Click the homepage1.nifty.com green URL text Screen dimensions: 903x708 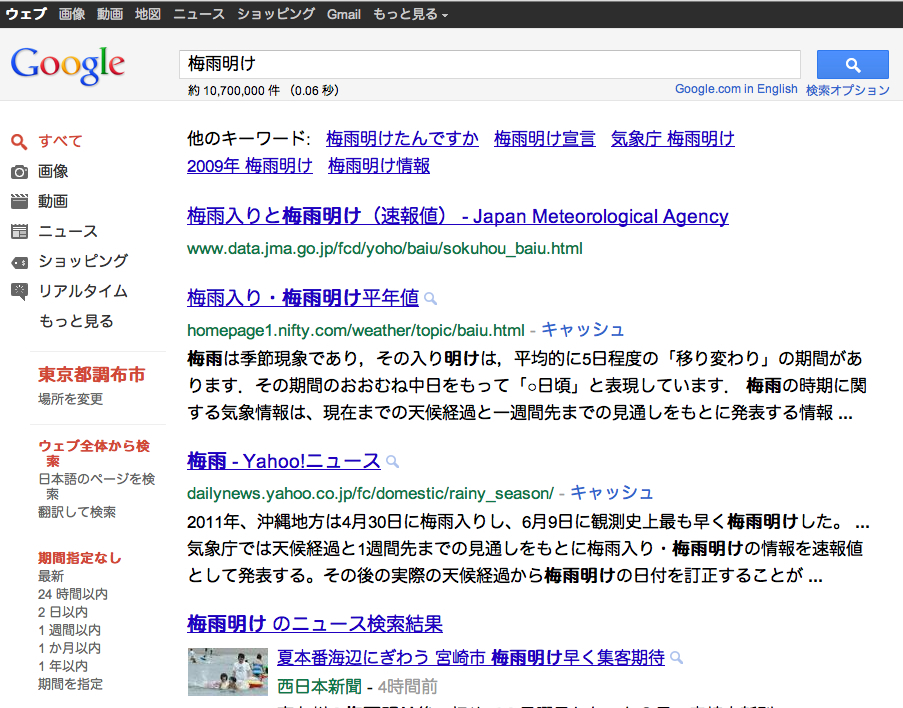click(356, 330)
